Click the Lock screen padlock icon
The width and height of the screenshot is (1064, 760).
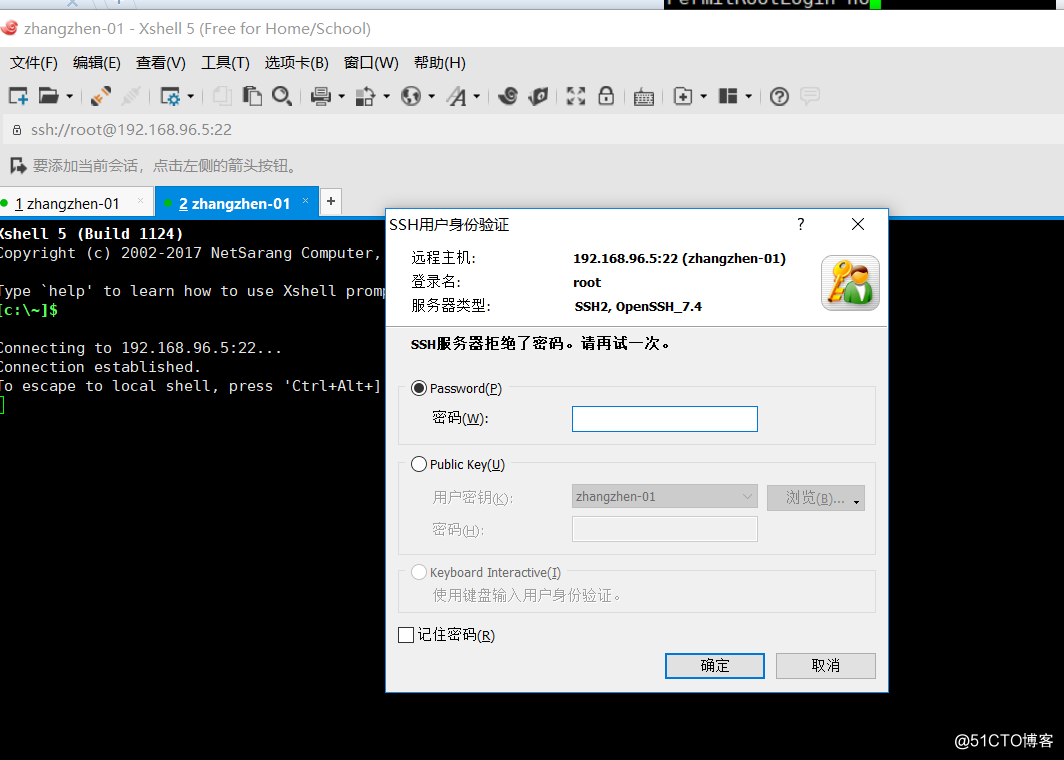pos(606,96)
